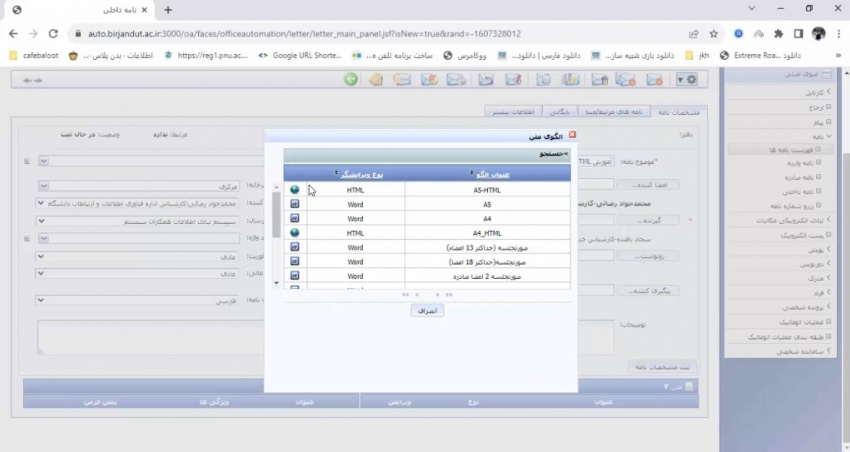Switch to the نامه های مرتبط/مبنا tab
Image resolution: width=850 pixels, height=452 pixels.
(x=613, y=112)
